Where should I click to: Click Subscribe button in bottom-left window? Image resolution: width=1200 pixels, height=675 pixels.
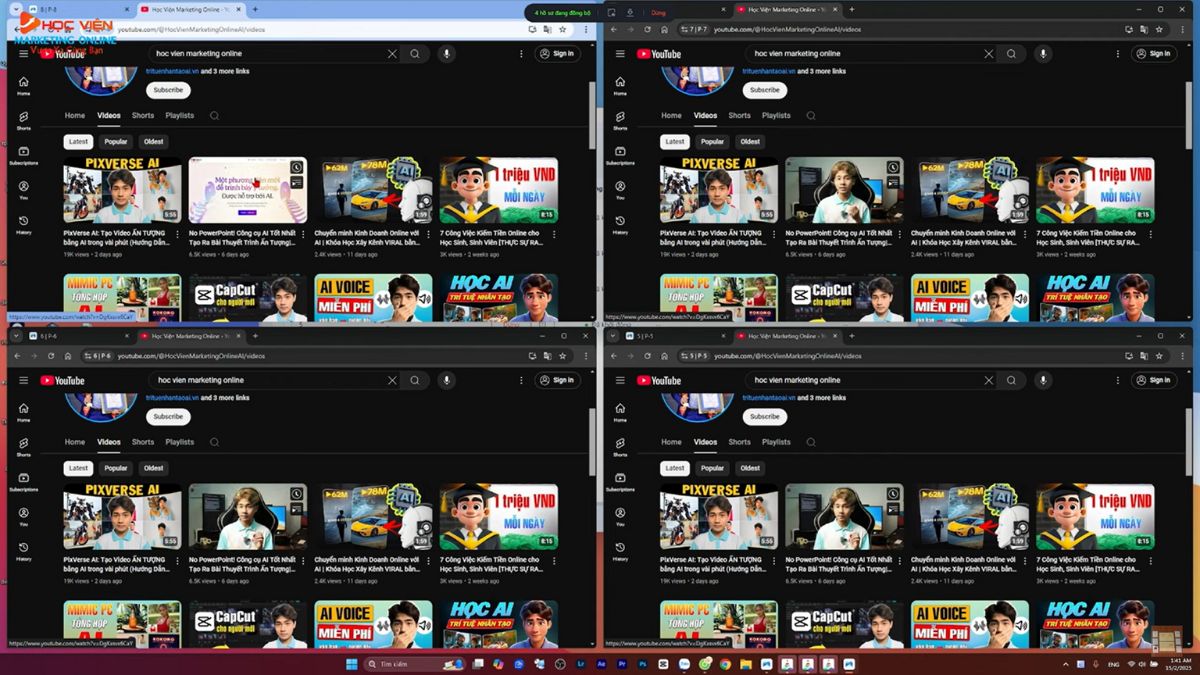tap(168, 416)
